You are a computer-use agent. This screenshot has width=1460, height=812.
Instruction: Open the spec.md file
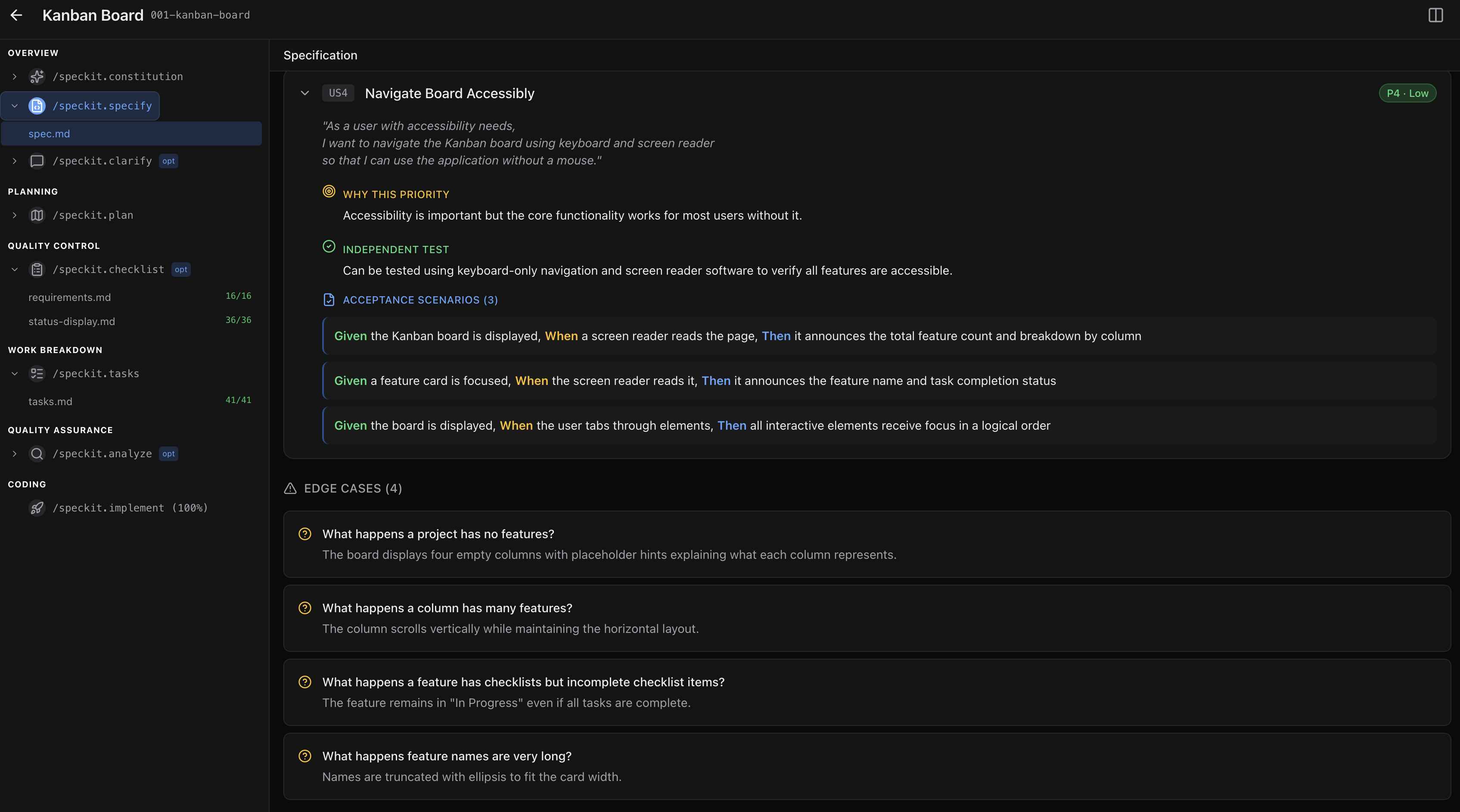[49, 134]
